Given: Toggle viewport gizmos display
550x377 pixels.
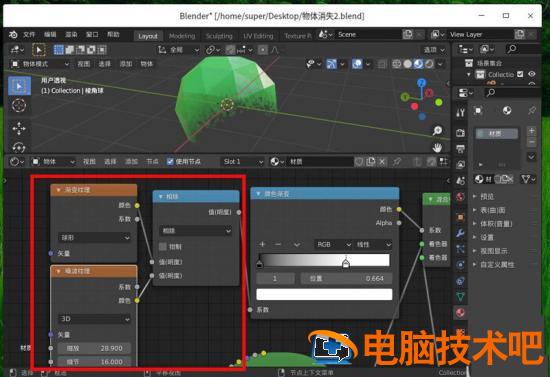Looking at the screenshot, I should (x=331, y=64).
